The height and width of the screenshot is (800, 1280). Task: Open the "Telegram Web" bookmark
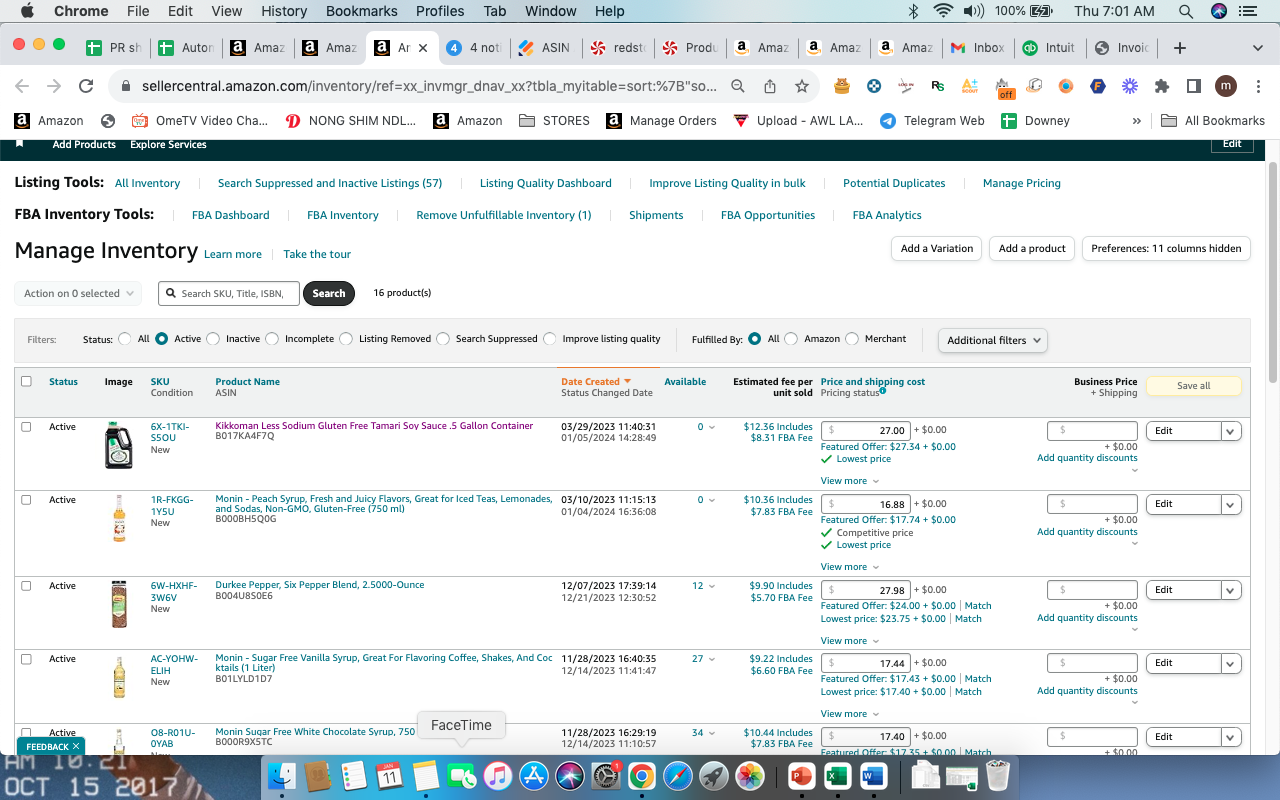point(932,120)
